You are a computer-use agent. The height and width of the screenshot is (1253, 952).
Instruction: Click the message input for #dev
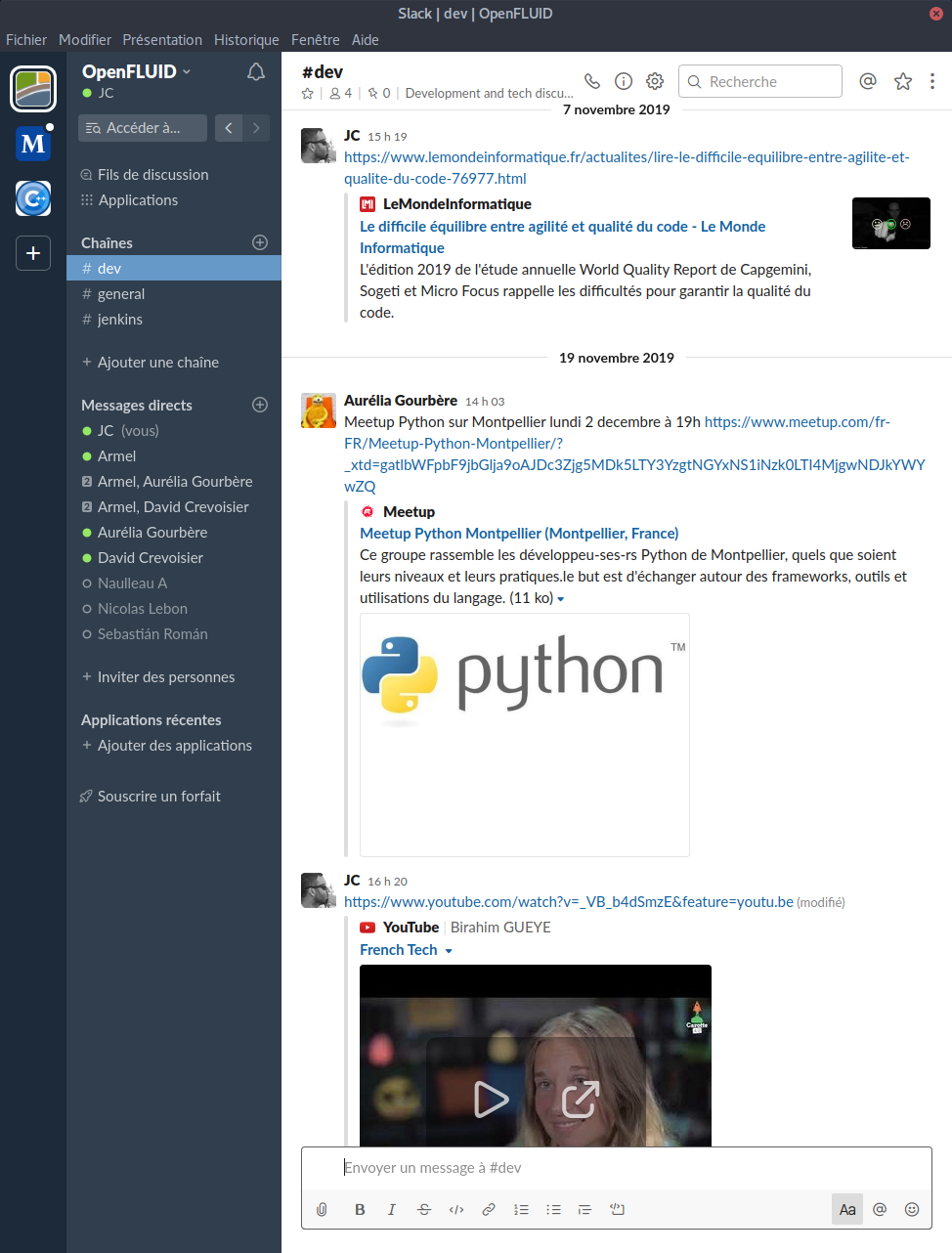coord(617,1167)
